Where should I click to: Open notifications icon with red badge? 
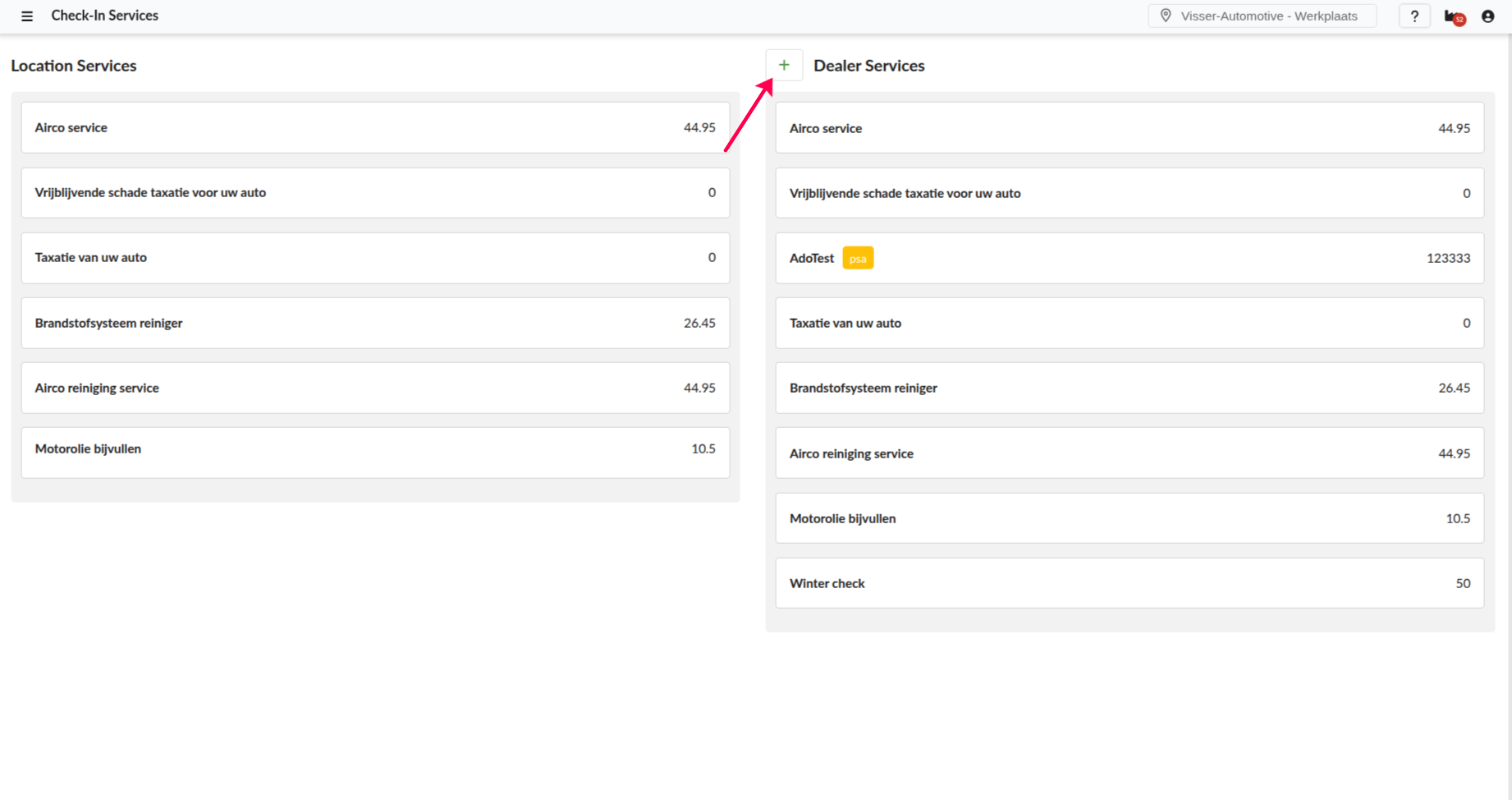(1454, 16)
